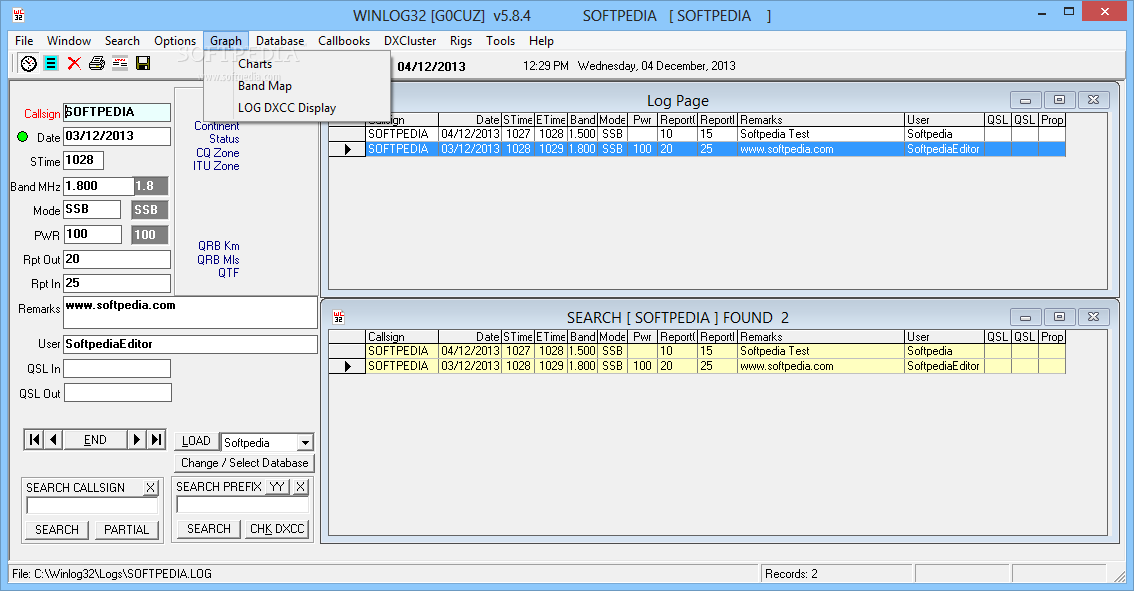Open the File menu
The height and width of the screenshot is (591, 1134).
point(24,41)
